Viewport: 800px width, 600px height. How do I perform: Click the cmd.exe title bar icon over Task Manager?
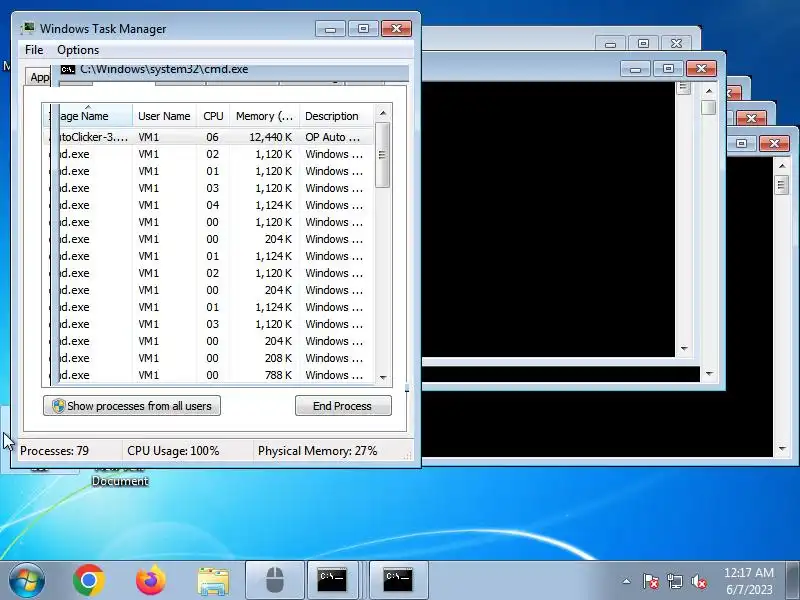point(68,70)
